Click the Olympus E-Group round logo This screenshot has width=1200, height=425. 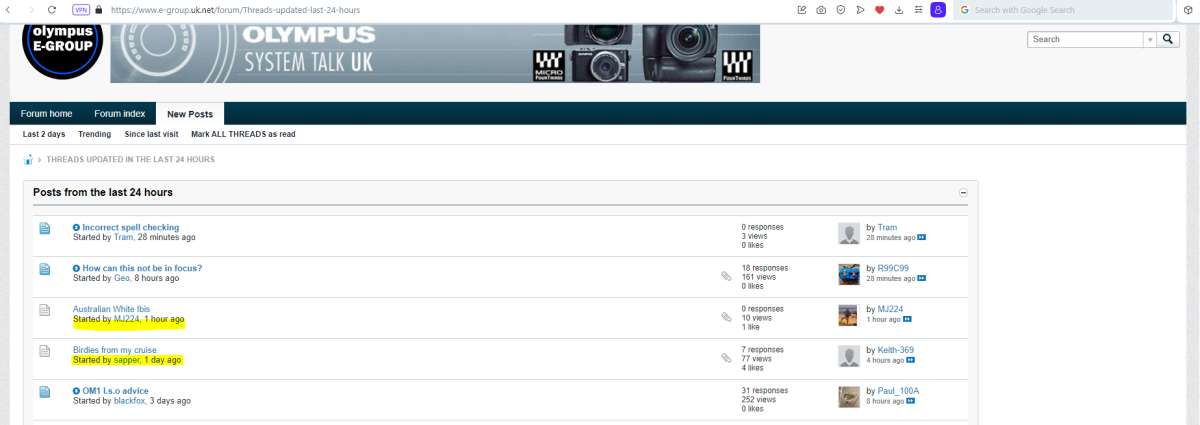[x=62, y=50]
